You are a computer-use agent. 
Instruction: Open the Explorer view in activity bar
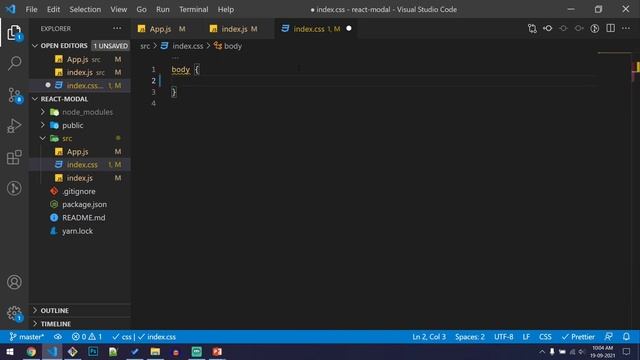point(14,32)
